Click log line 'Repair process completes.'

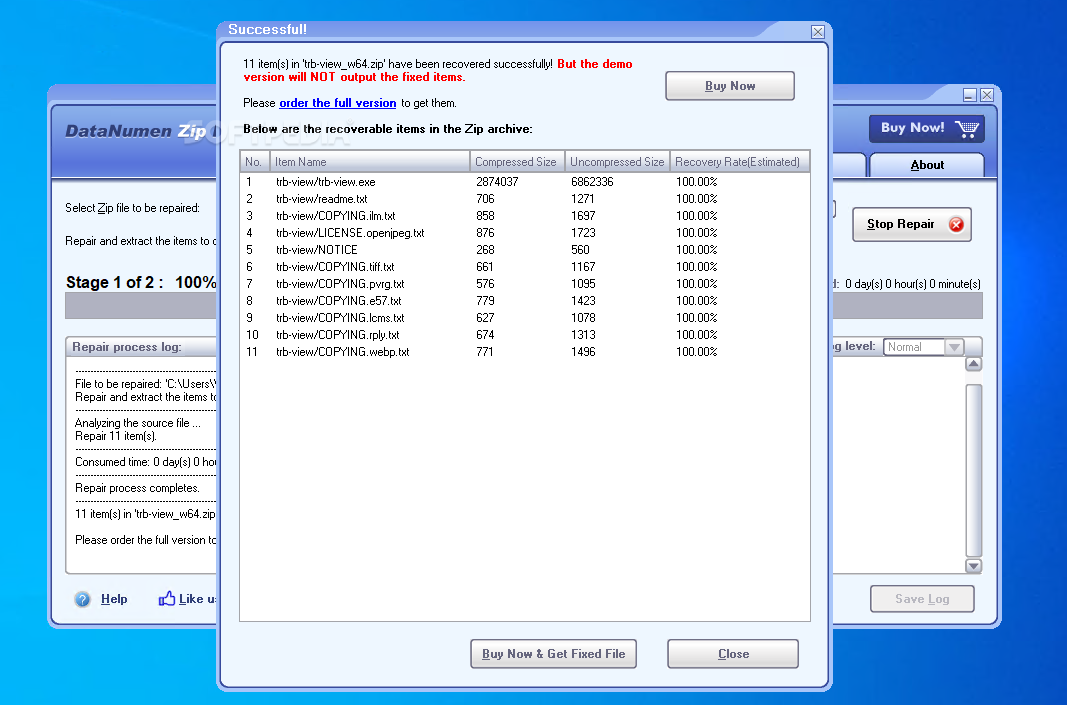[x=137, y=488]
